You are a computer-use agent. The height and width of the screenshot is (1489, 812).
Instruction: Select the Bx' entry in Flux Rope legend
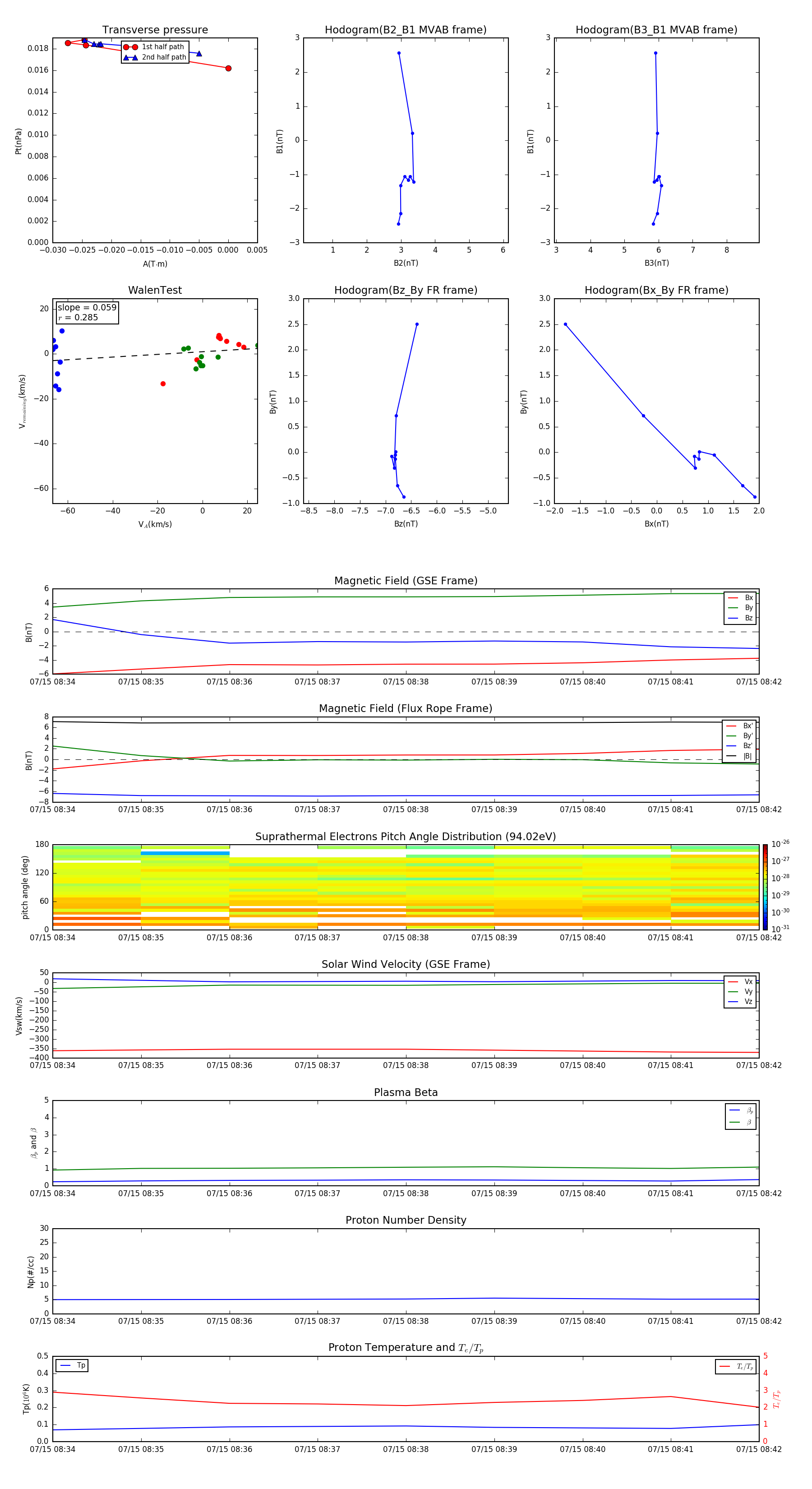coord(740,726)
